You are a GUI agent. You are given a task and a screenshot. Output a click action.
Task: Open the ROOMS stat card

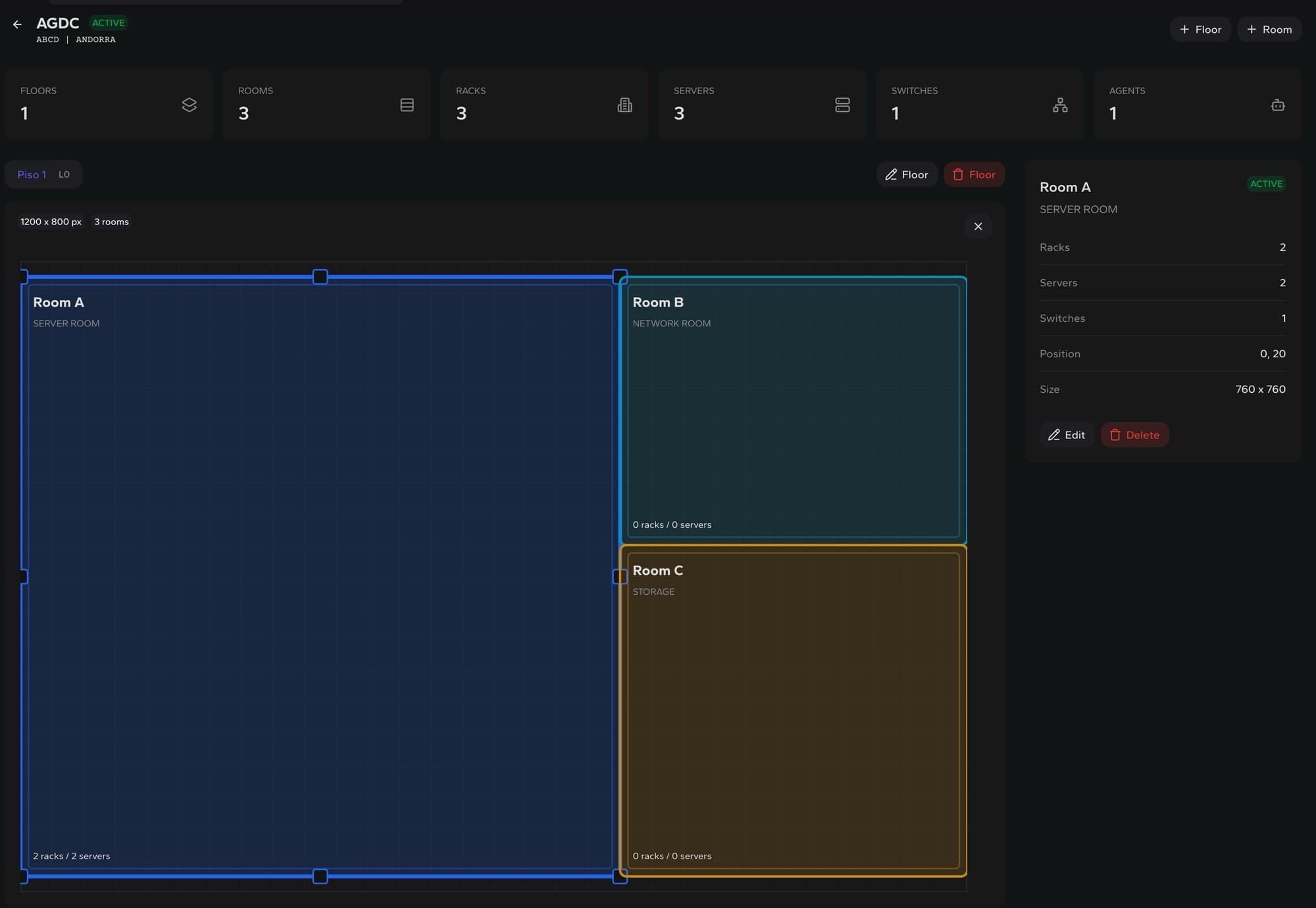point(326,104)
